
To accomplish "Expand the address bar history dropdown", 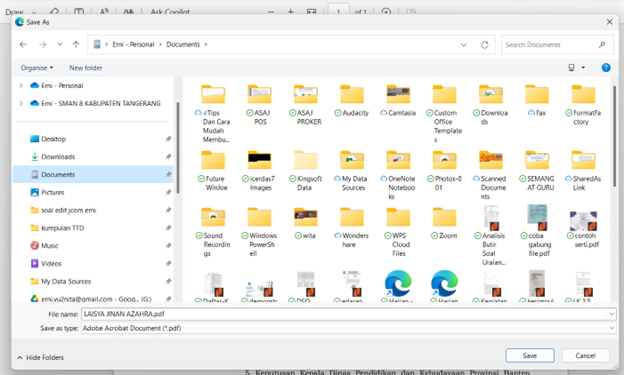I will [x=464, y=45].
